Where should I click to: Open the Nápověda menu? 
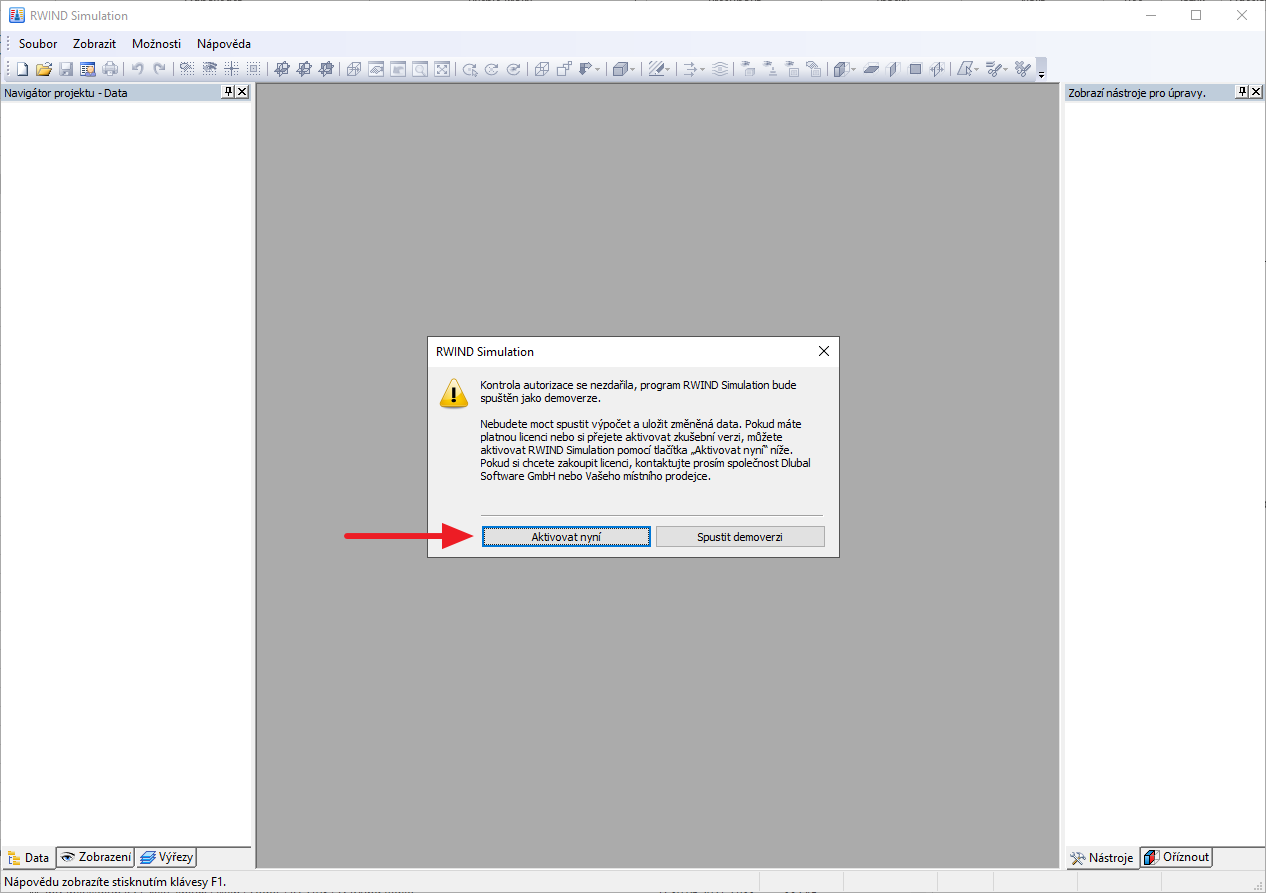(224, 44)
